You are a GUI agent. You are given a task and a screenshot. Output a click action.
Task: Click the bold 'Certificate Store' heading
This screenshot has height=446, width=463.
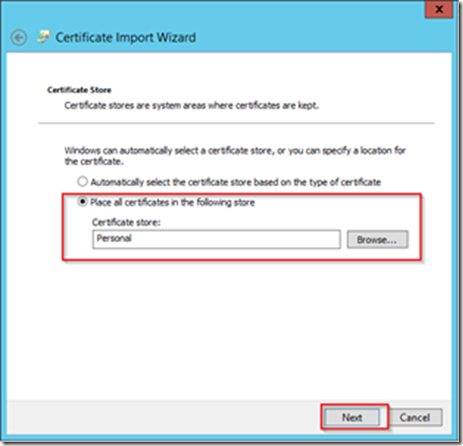click(x=79, y=90)
